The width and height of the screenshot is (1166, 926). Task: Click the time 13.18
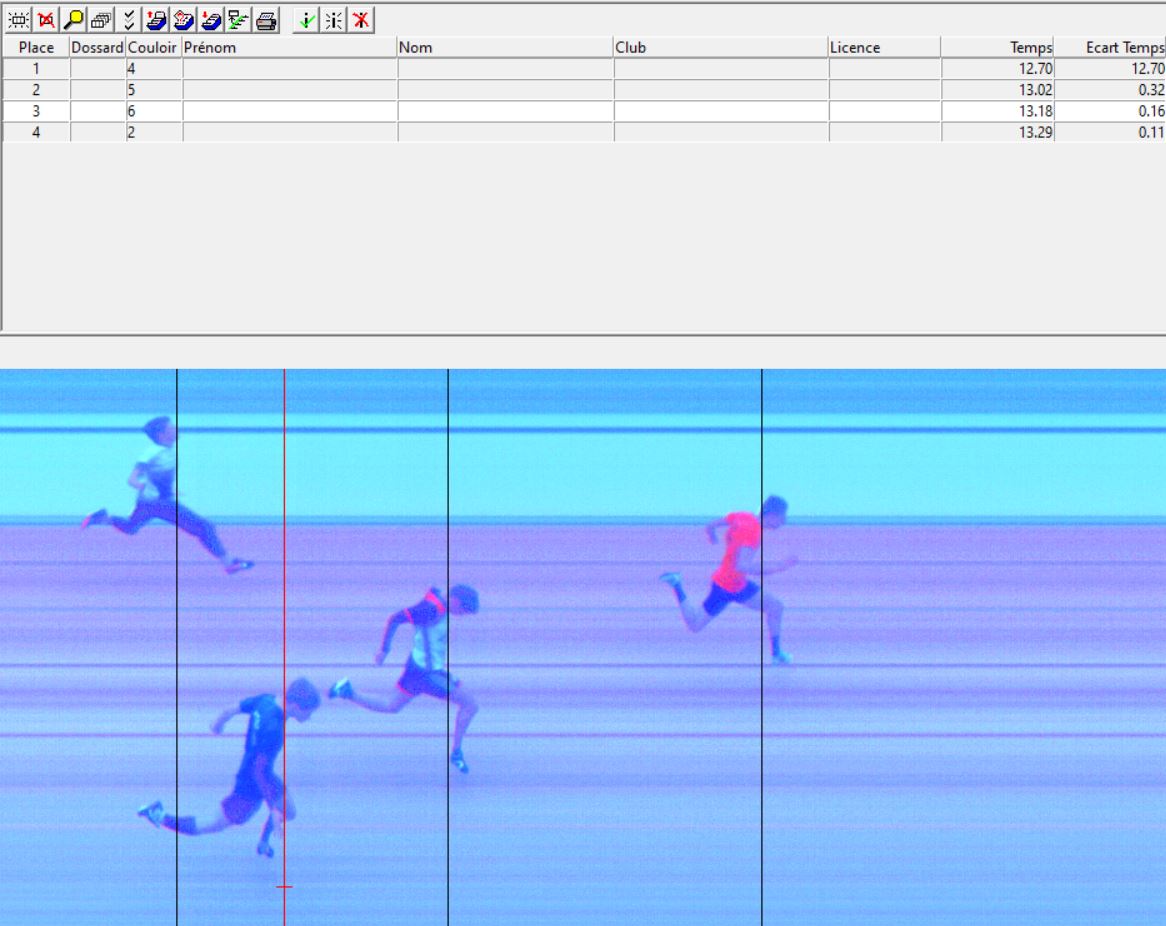tap(1035, 112)
